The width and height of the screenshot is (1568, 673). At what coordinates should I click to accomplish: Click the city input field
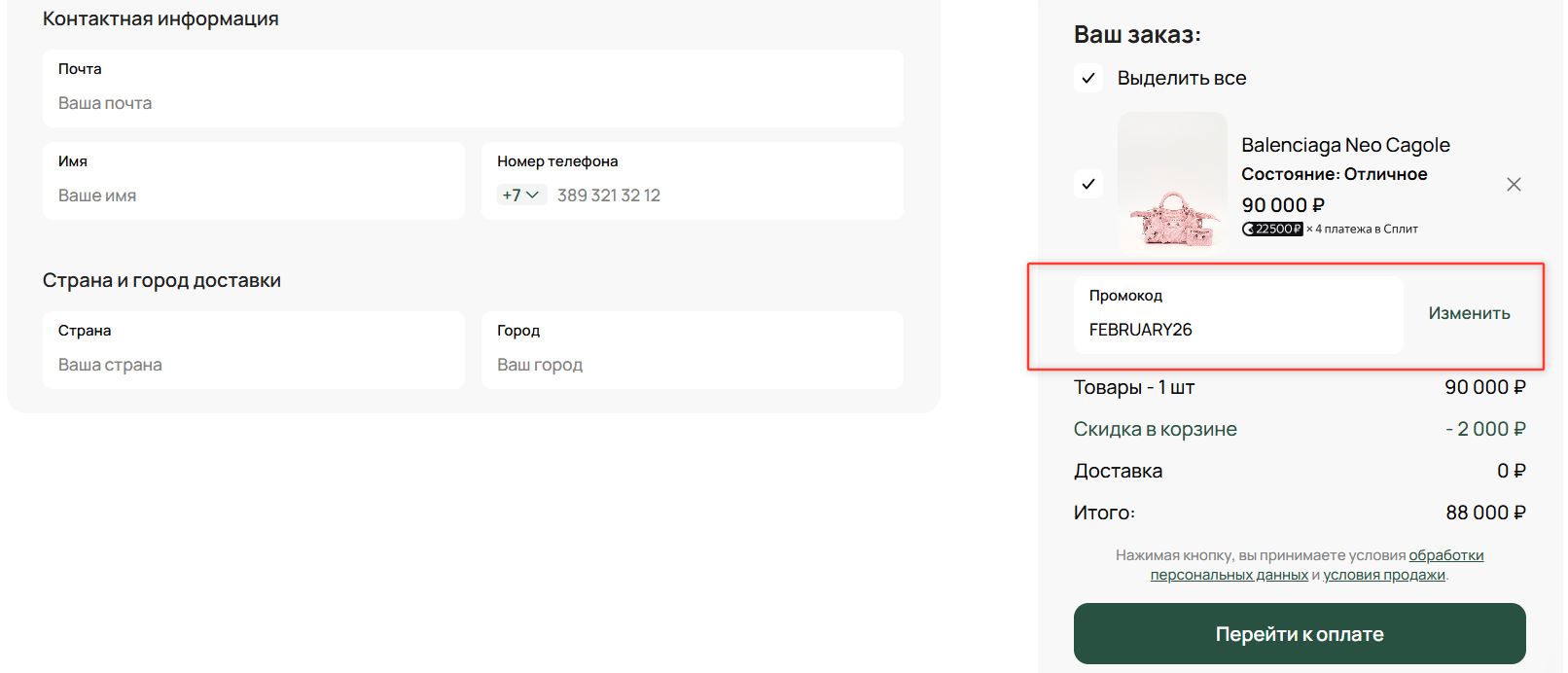pyautogui.click(x=692, y=365)
